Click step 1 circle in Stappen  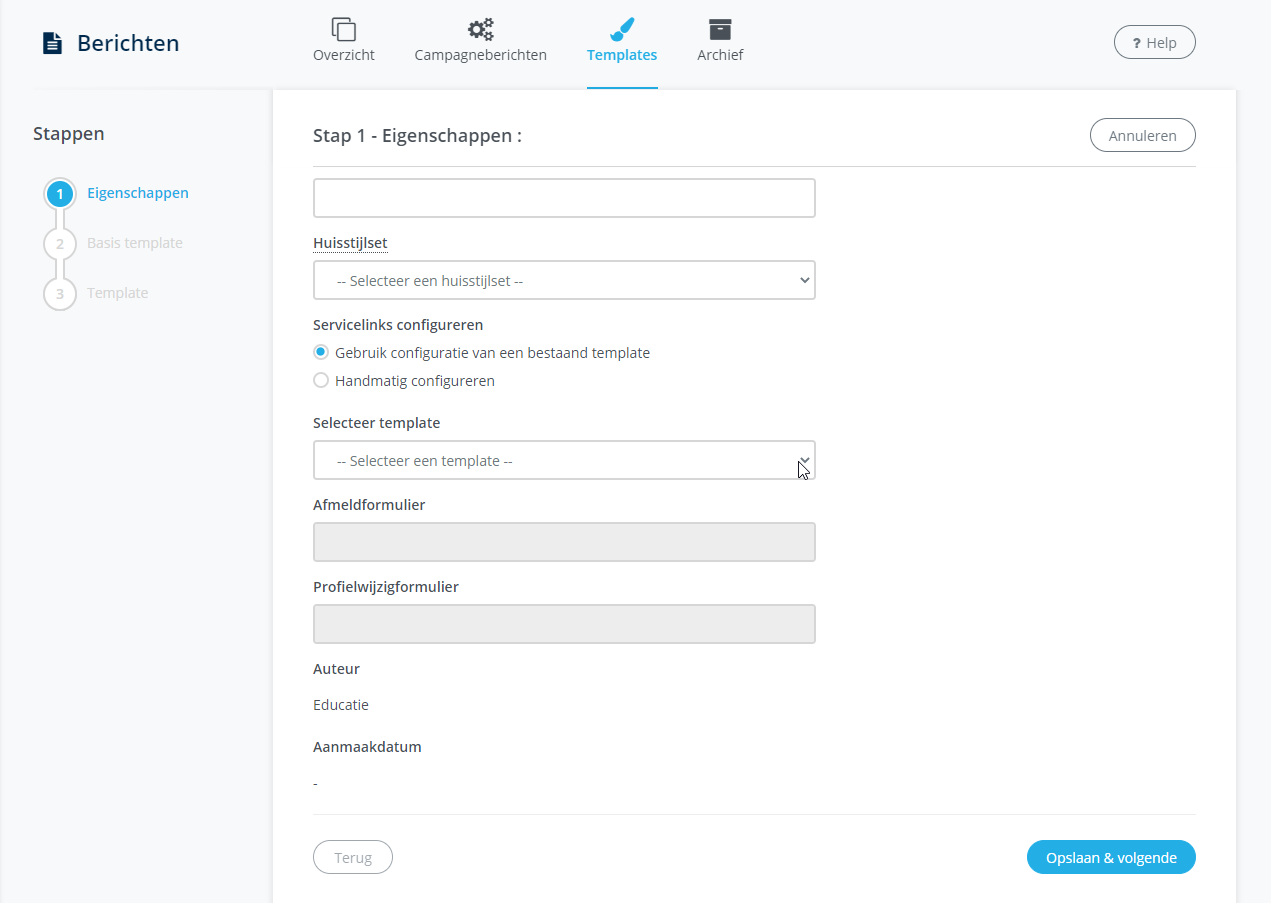(60, 194)
